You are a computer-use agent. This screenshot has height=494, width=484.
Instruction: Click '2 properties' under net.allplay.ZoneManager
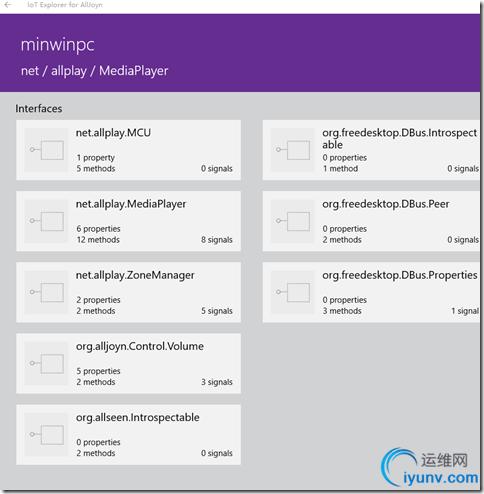(x=98, y=300)
